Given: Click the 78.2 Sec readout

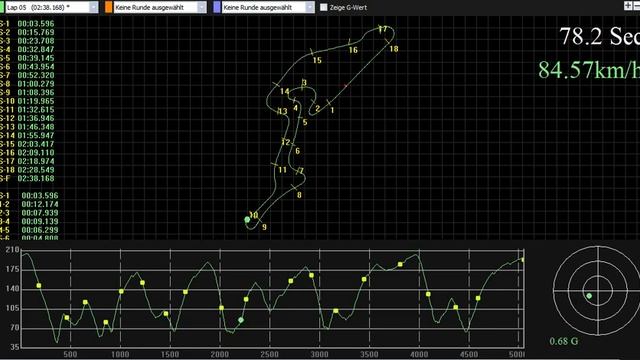Looking at the screenshot, I should [599, 36].
